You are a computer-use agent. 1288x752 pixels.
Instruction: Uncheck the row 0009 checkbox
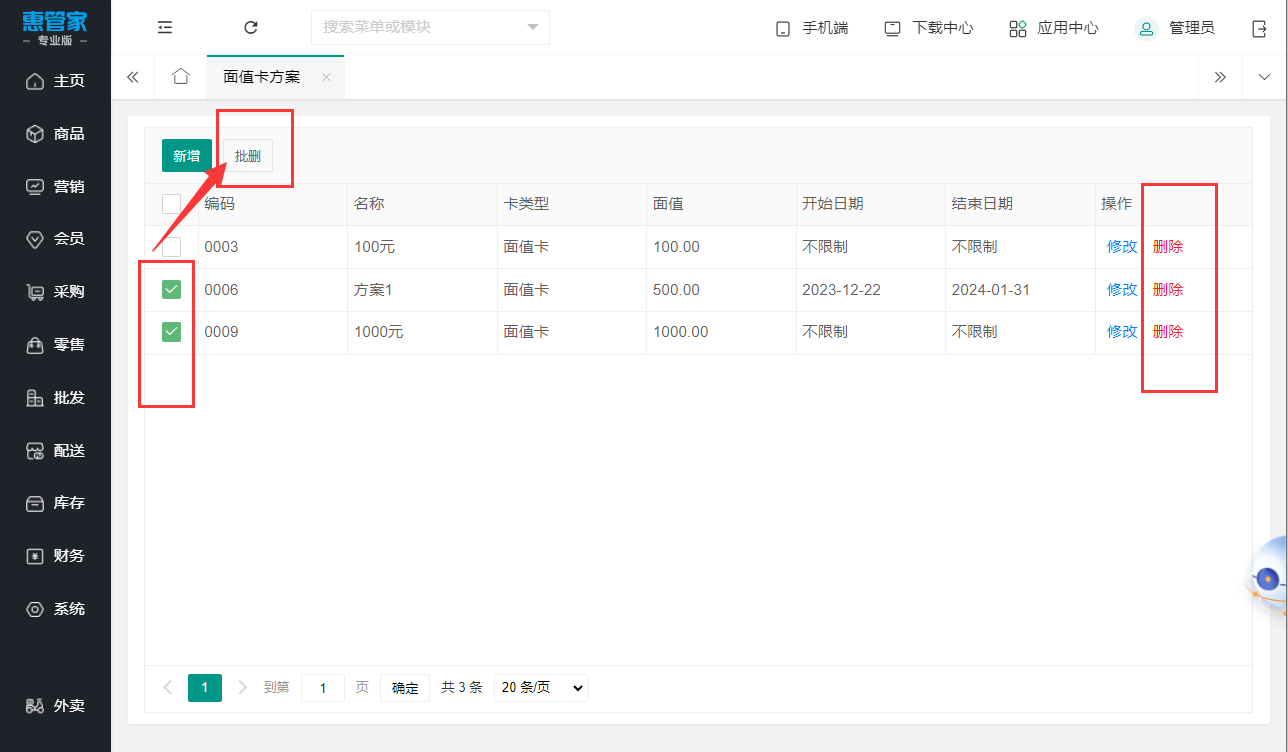(171, 332)
